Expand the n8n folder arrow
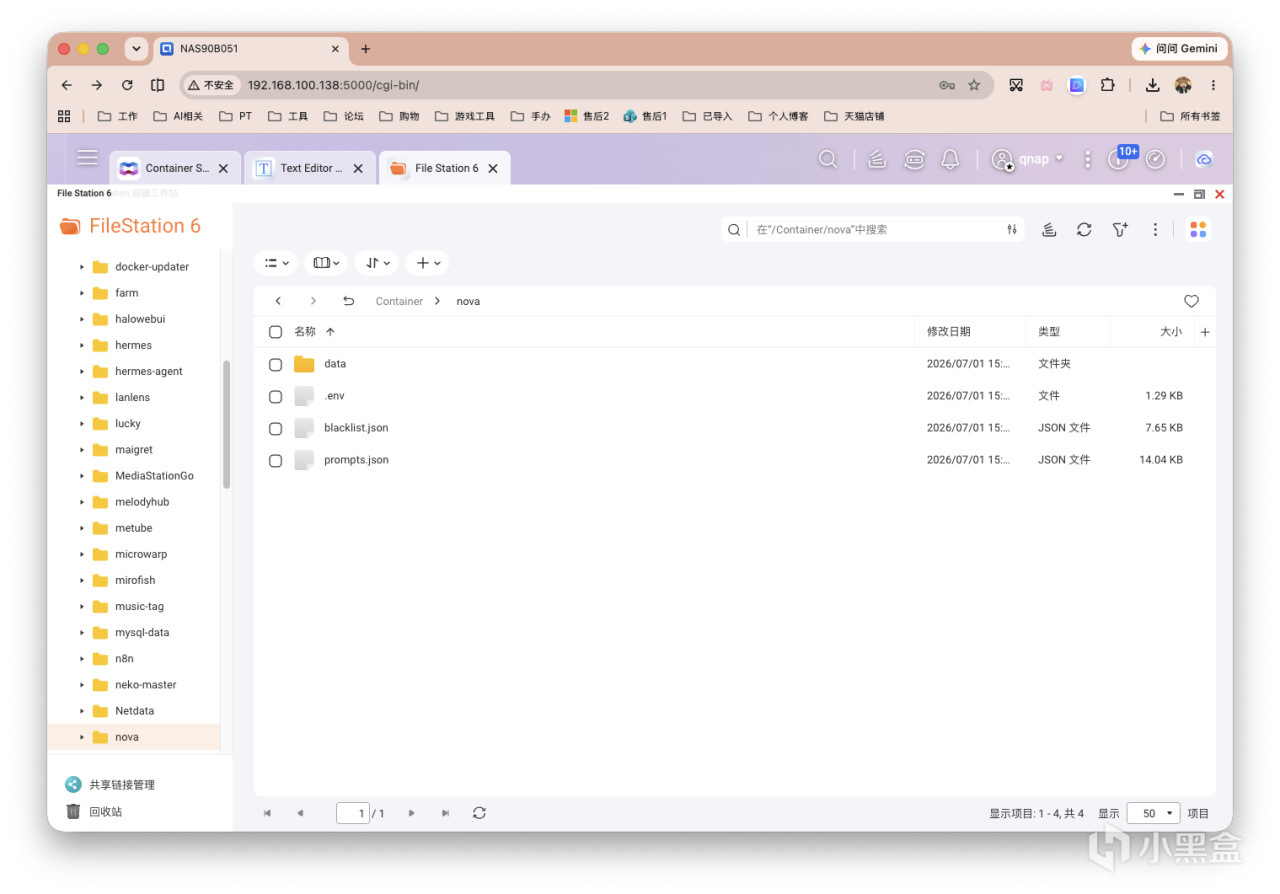 coord(82,659)
